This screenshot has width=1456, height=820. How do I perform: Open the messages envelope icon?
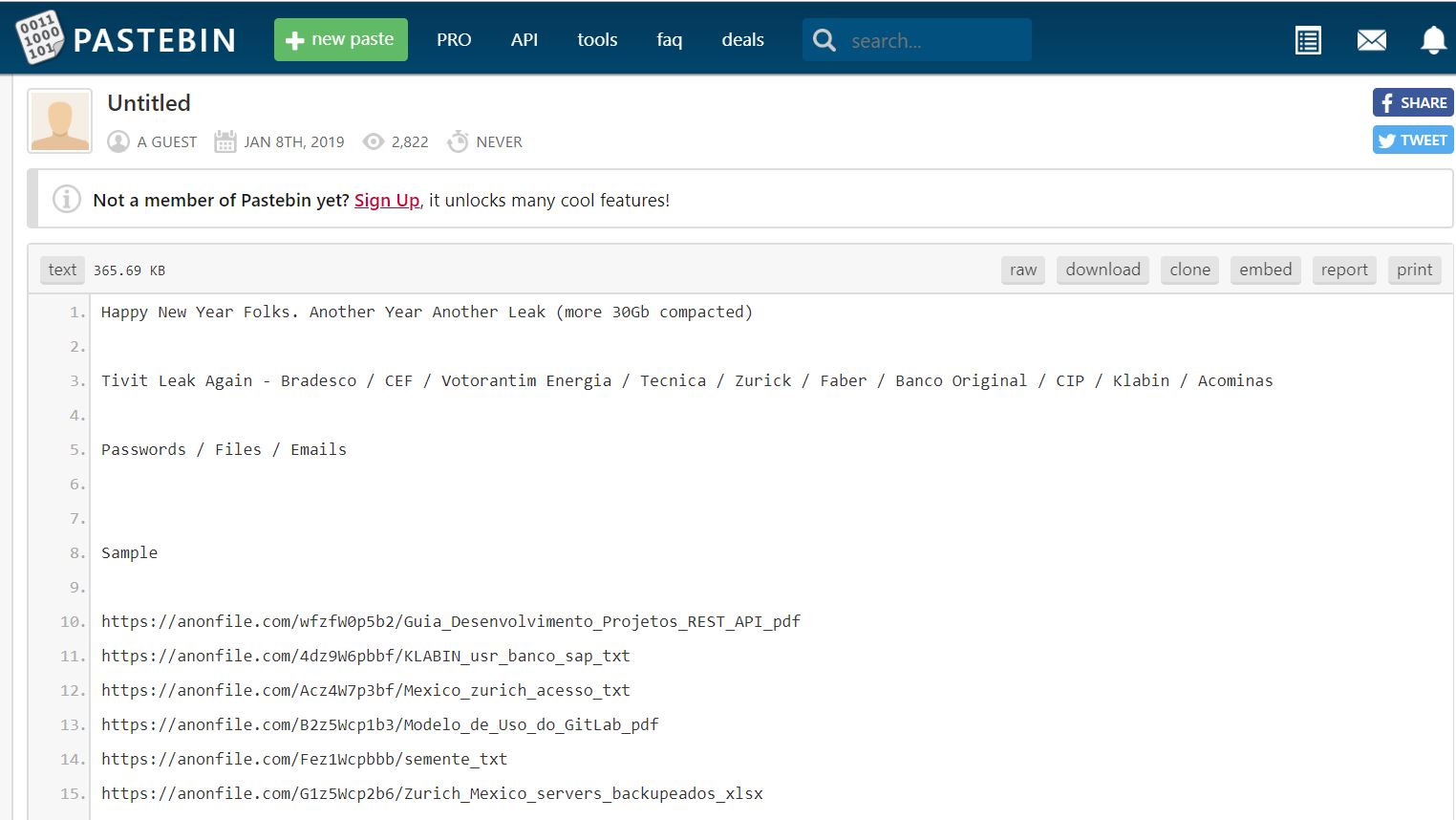[1372, 40]
